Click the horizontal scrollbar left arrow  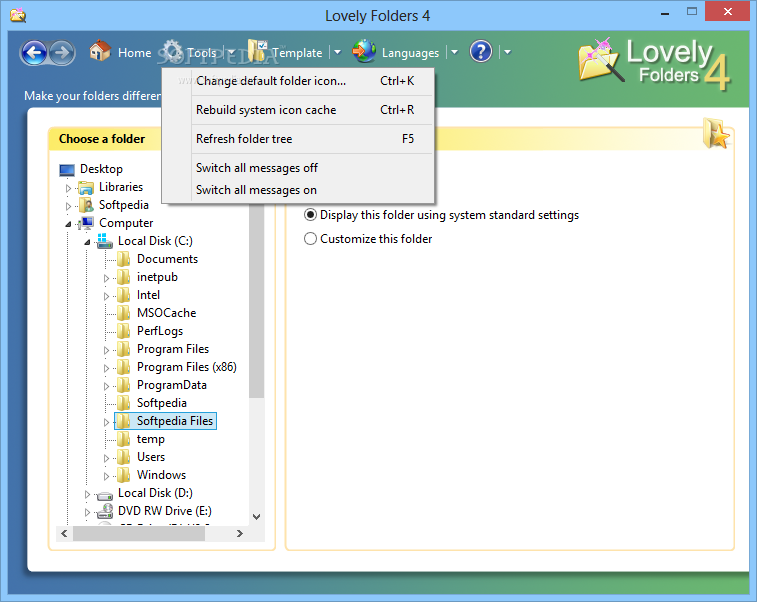[64, 533]
